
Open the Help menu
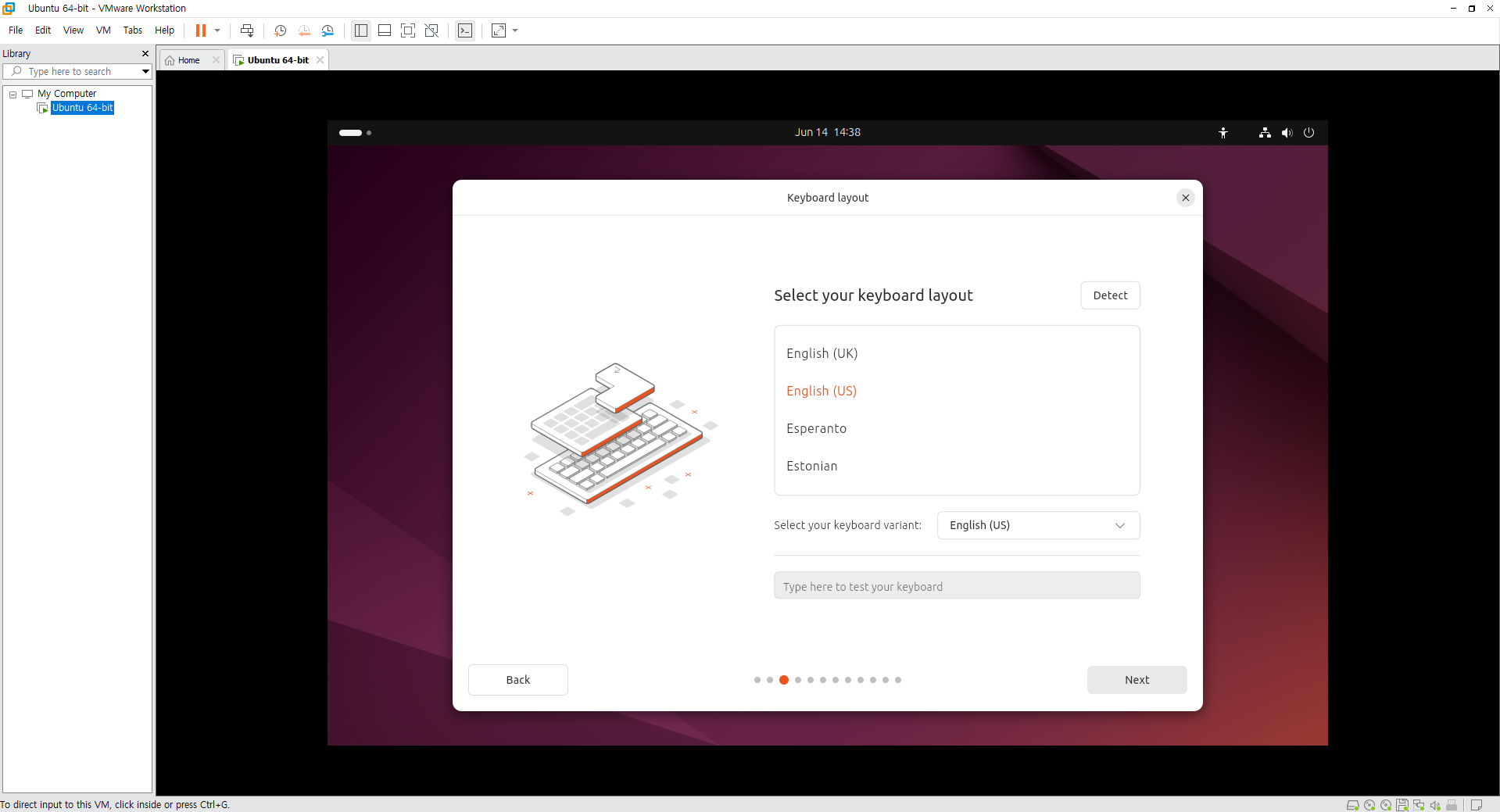click(x=164, y=30)
